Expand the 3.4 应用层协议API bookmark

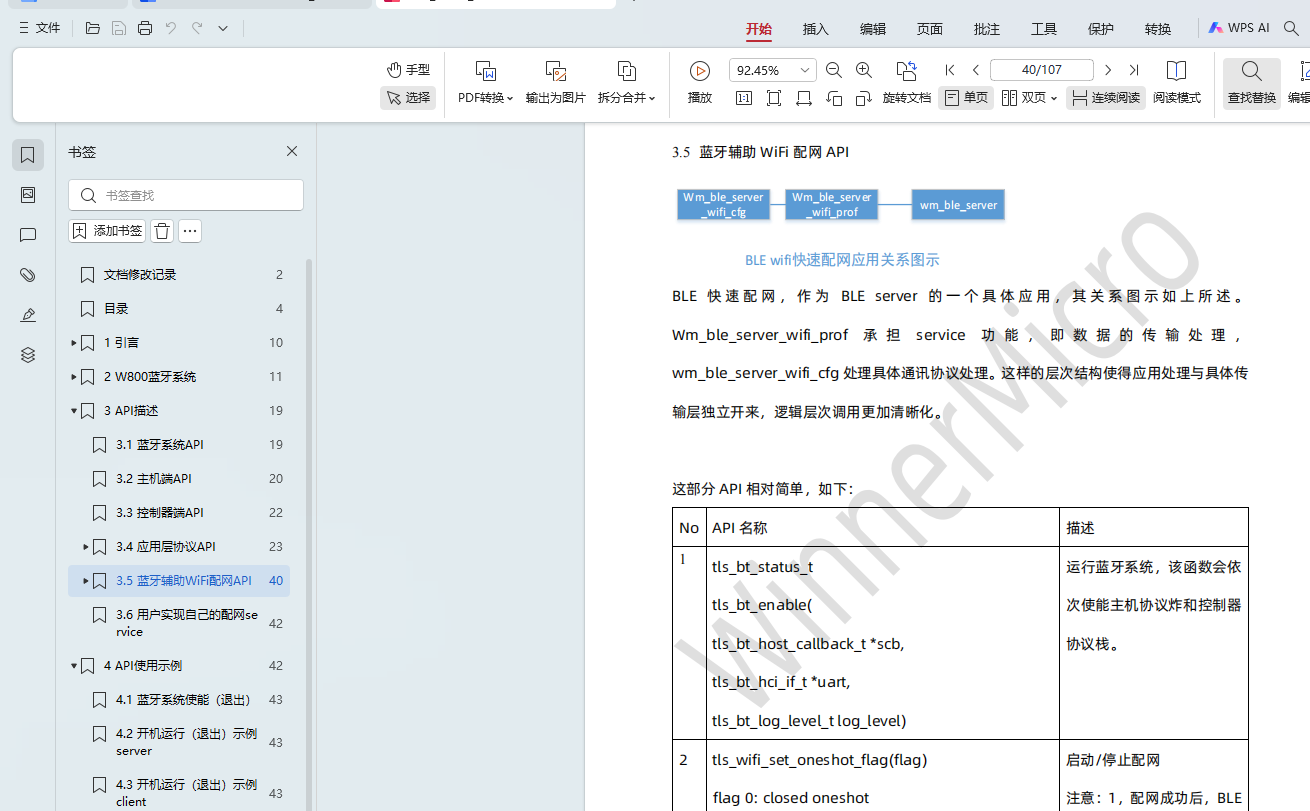(86, 546)
